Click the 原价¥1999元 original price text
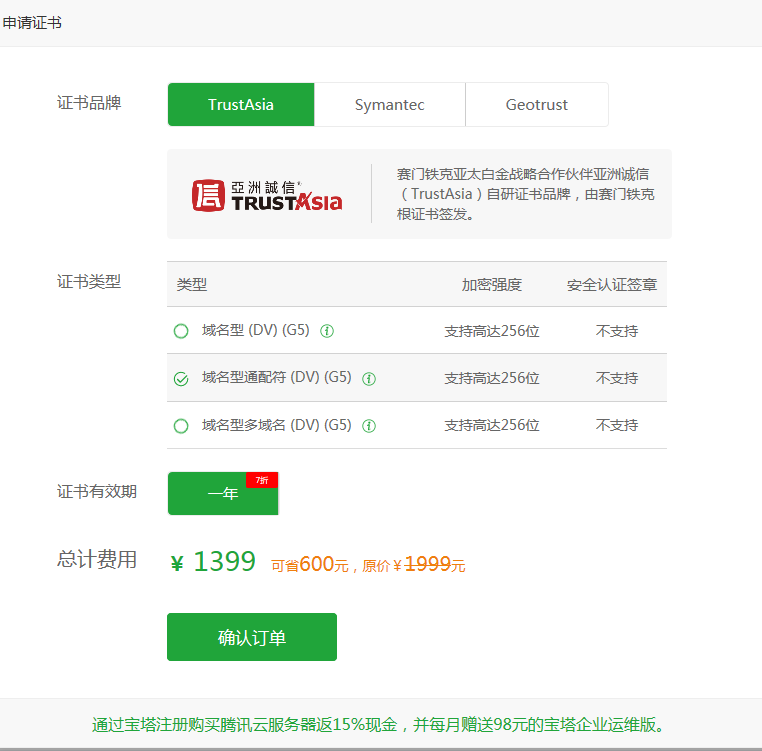The width and height of the screenshot is (762, 751). pos(414,565)
